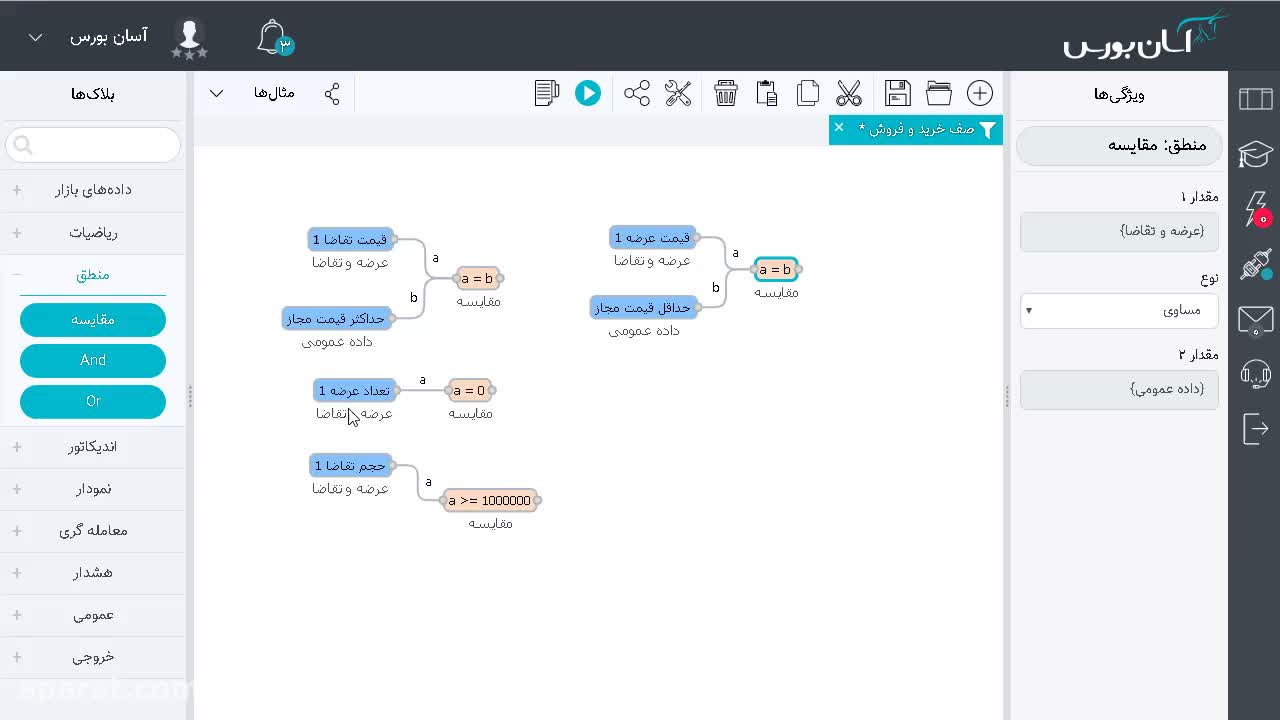Click the trash delete icon
The image size is (1280, 720).
tap(726, 93)
